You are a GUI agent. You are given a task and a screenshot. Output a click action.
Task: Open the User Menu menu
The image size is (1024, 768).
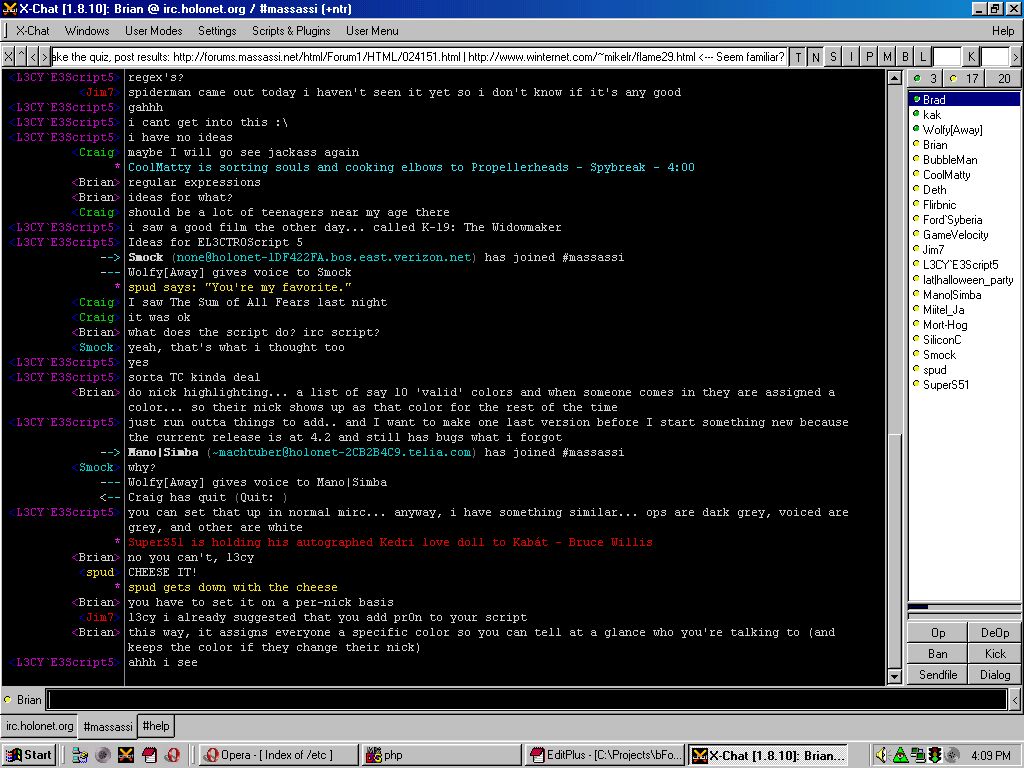pyautogui.click(x=372, y=31)
